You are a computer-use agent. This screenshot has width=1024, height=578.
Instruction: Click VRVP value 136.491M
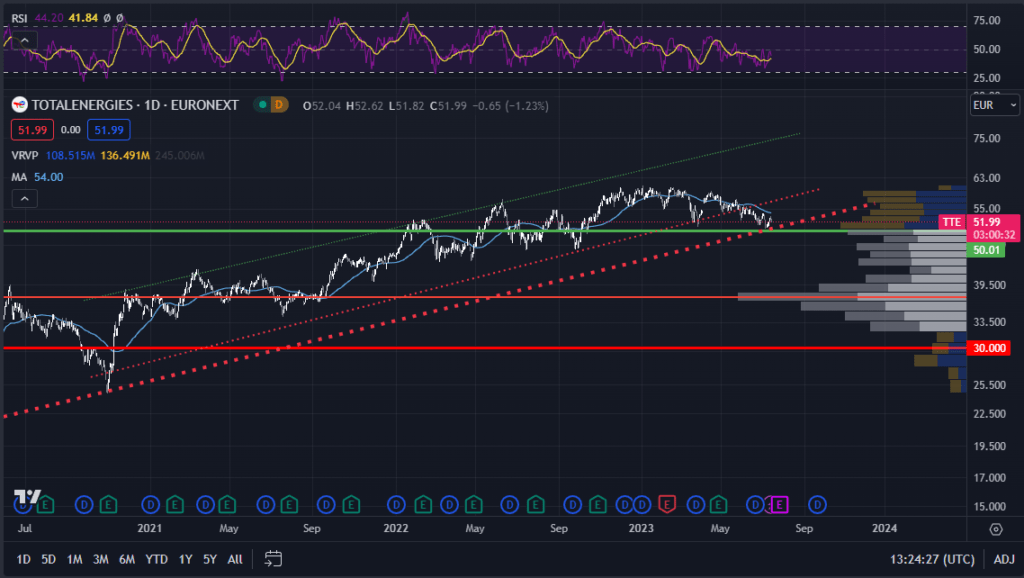point(125,155)
